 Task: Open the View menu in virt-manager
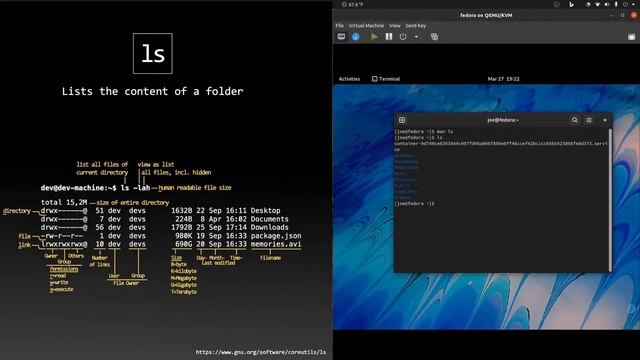point(395,25)
